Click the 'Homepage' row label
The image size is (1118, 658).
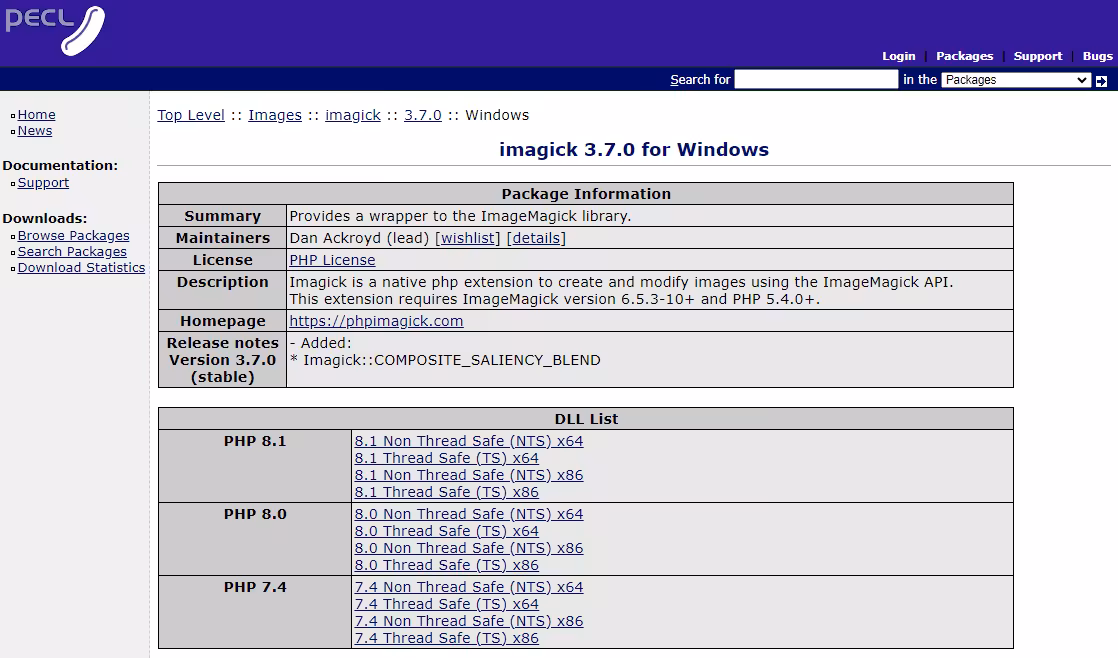(222, 321)
